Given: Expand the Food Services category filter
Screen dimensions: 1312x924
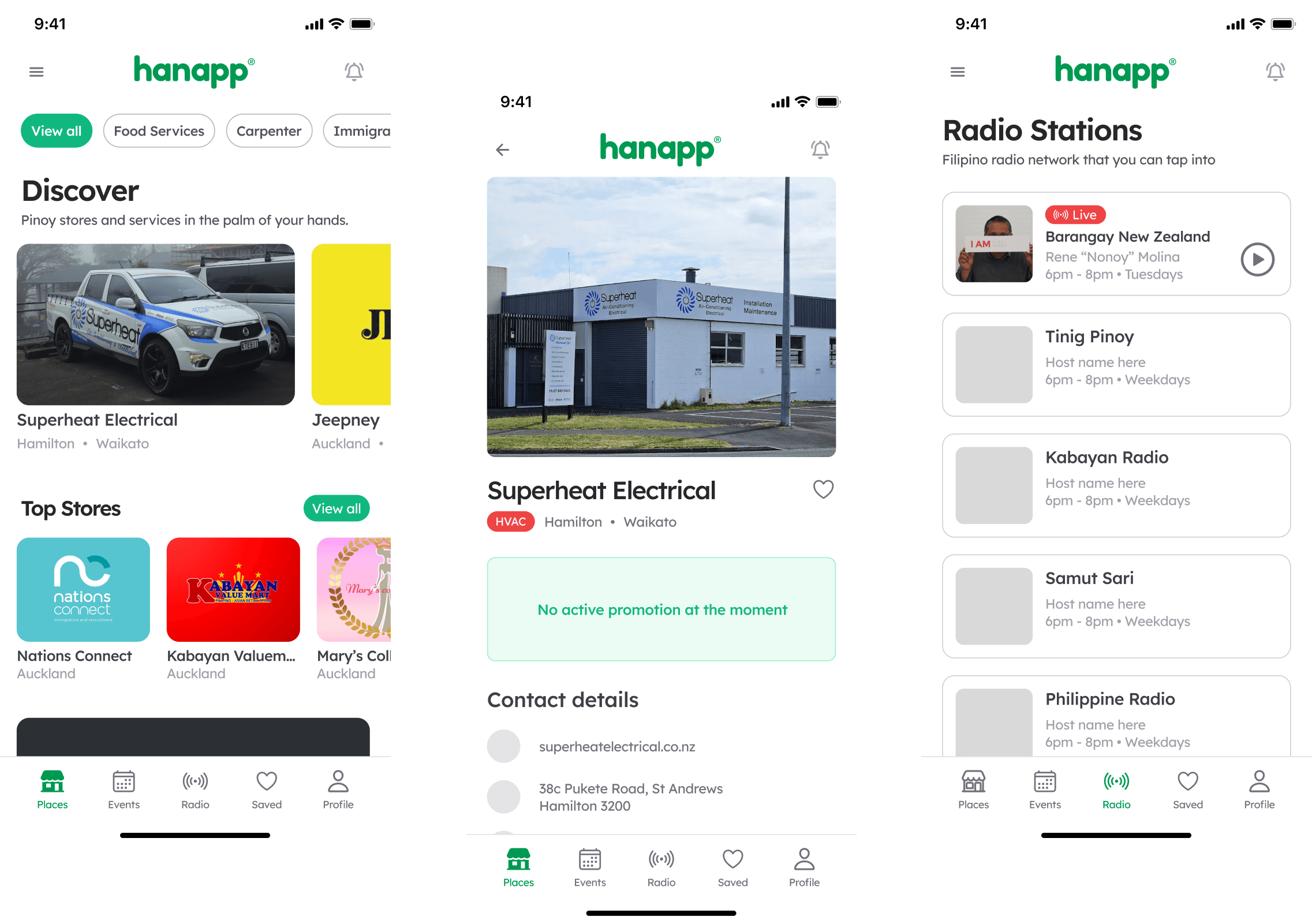Looking at the screenshot, I should pos(159,130).
